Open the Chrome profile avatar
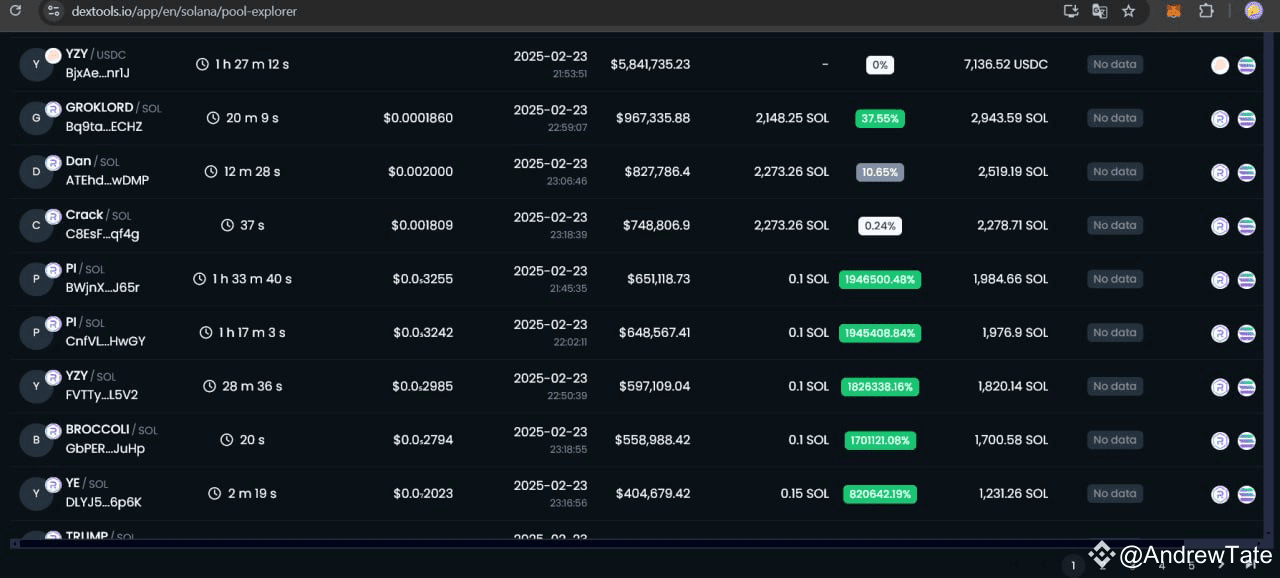The image size is (1280, 578). tap(1253, 11)
